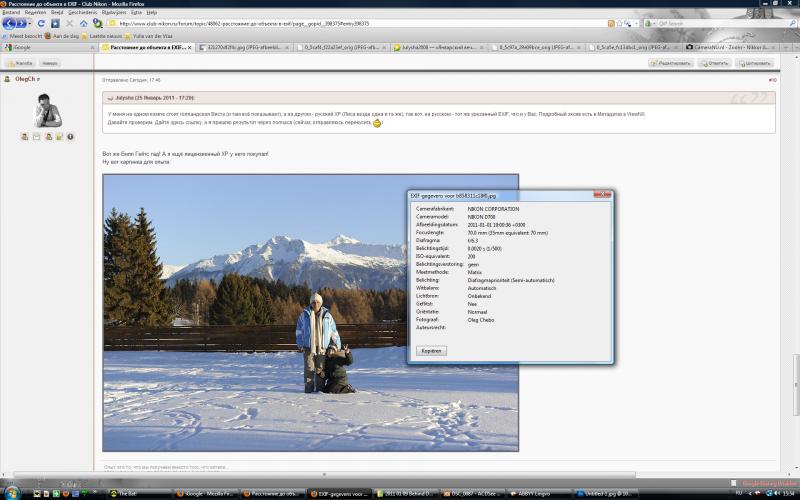Close the Расстояние до объекта tab
This screenshot has width=800, height=500.
[x=190, y=47]
